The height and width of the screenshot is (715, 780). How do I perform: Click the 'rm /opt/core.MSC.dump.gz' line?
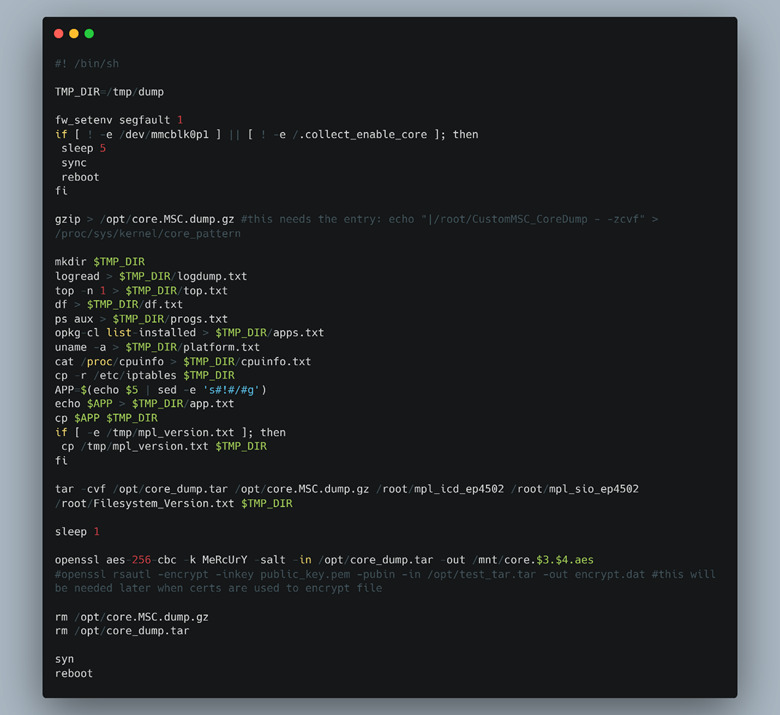(132, 617)
